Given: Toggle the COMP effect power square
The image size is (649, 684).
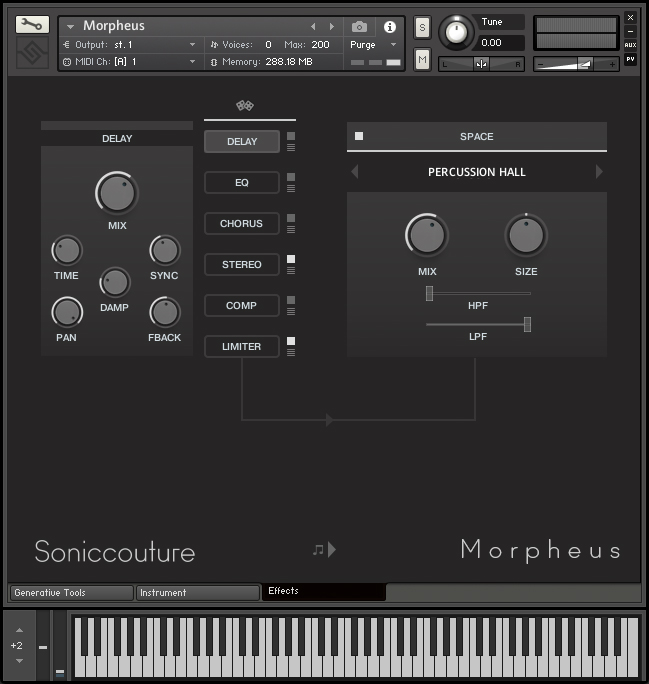Looking at the screenshot, I should 291,300.
